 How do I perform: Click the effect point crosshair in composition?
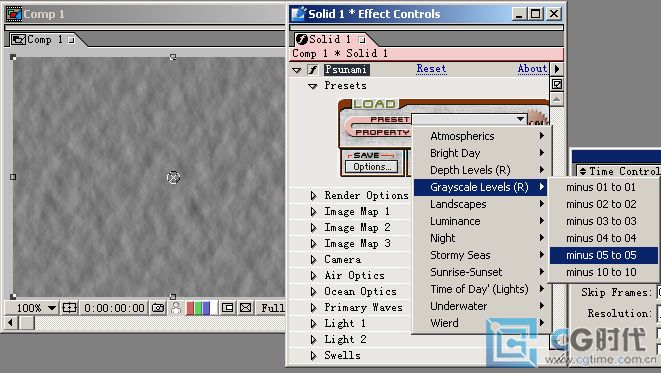(x=173, y=177)
